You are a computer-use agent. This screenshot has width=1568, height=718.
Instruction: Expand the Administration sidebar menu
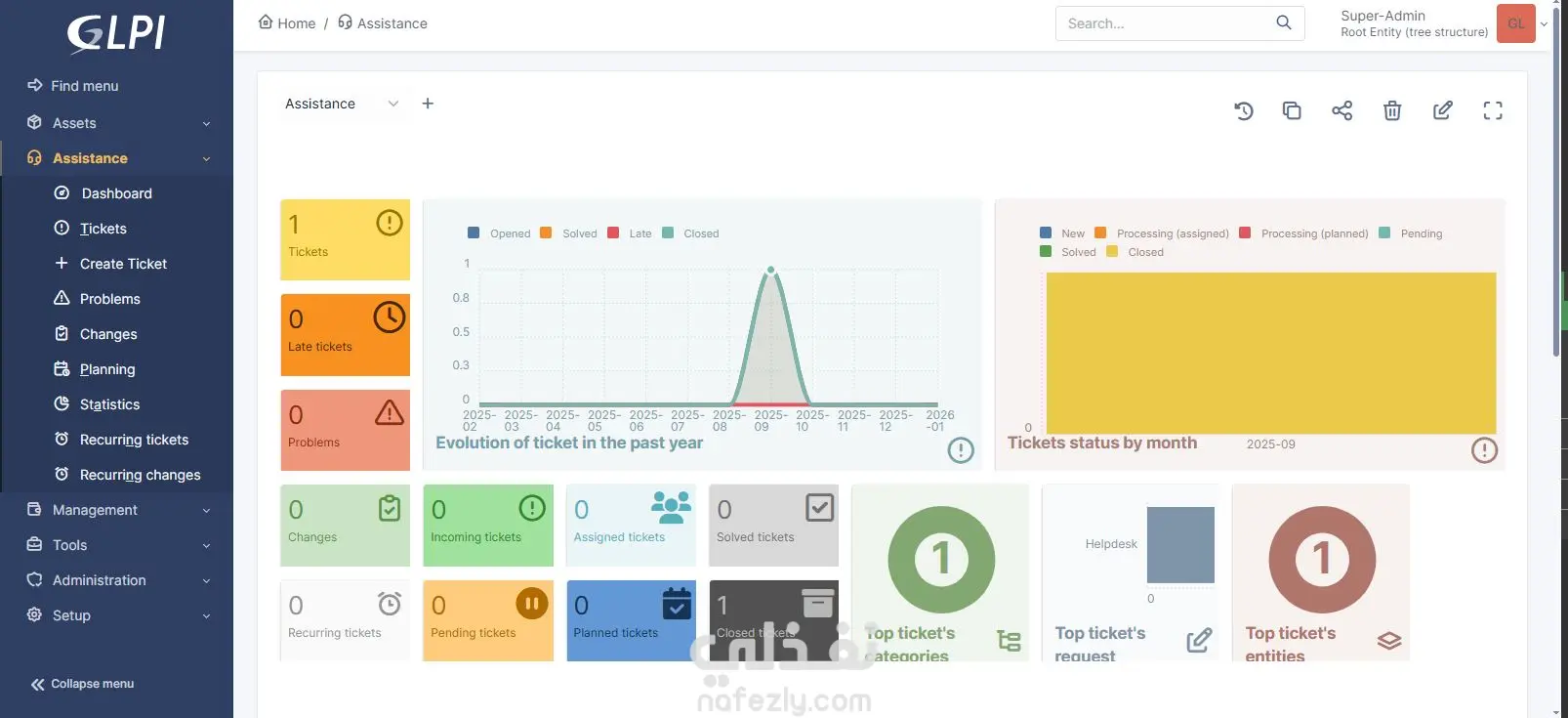tap(117, 580)
